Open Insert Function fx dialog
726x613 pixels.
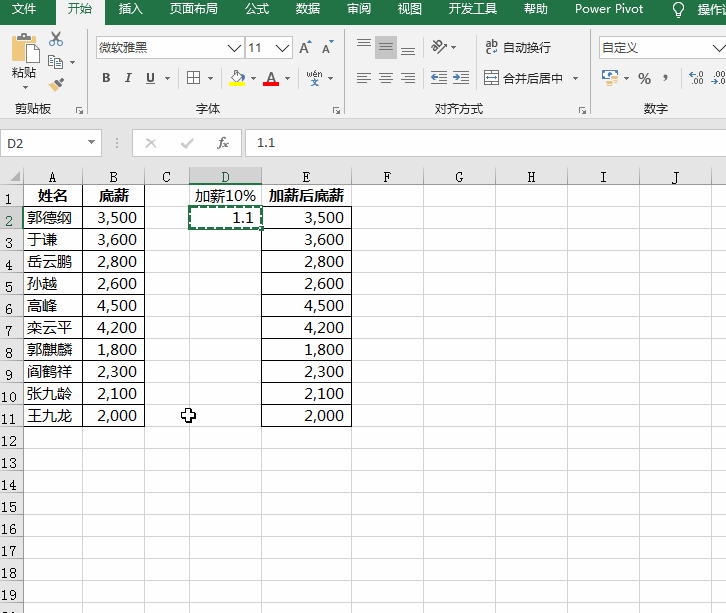click(x=223, y=143)
